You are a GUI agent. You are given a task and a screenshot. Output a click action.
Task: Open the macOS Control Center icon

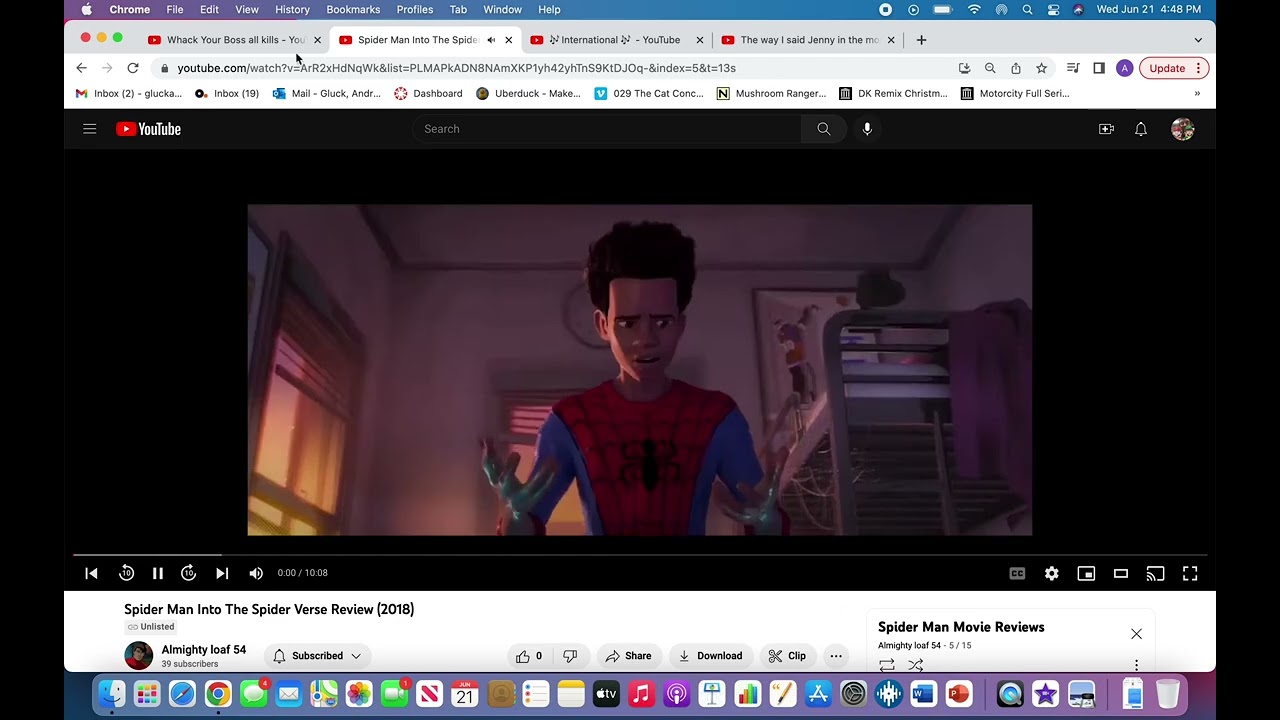pyautogui.click(x=1053, y=10)
